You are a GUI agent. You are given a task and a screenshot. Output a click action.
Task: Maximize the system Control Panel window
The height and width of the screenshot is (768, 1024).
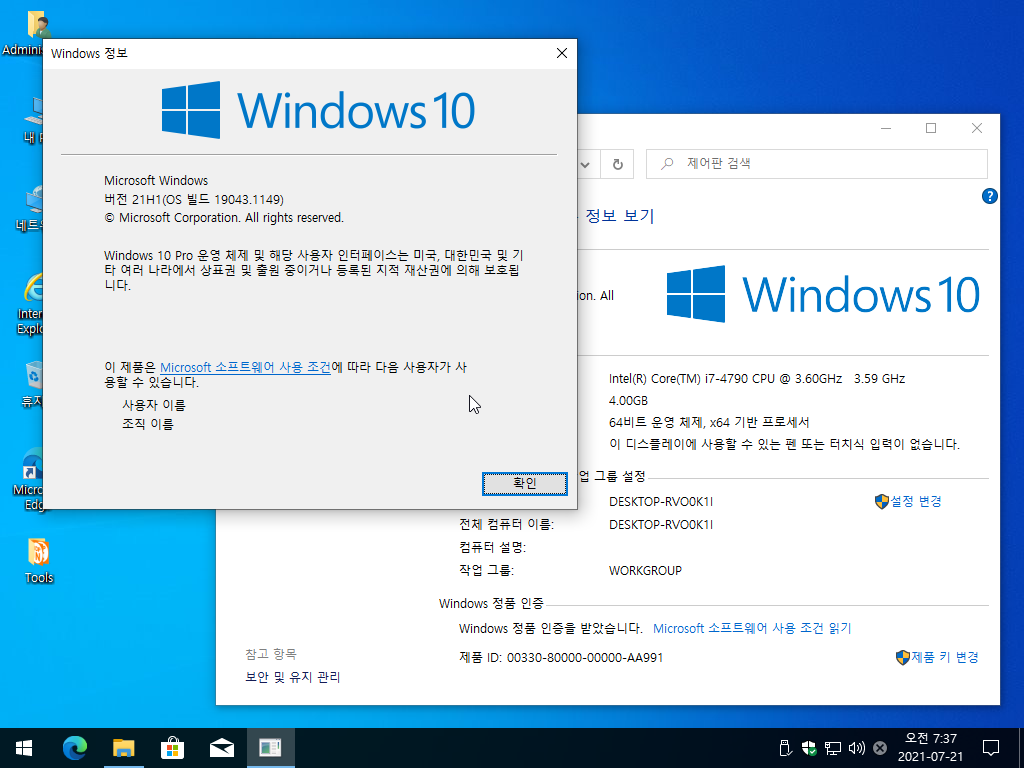(x=931, y=128)
